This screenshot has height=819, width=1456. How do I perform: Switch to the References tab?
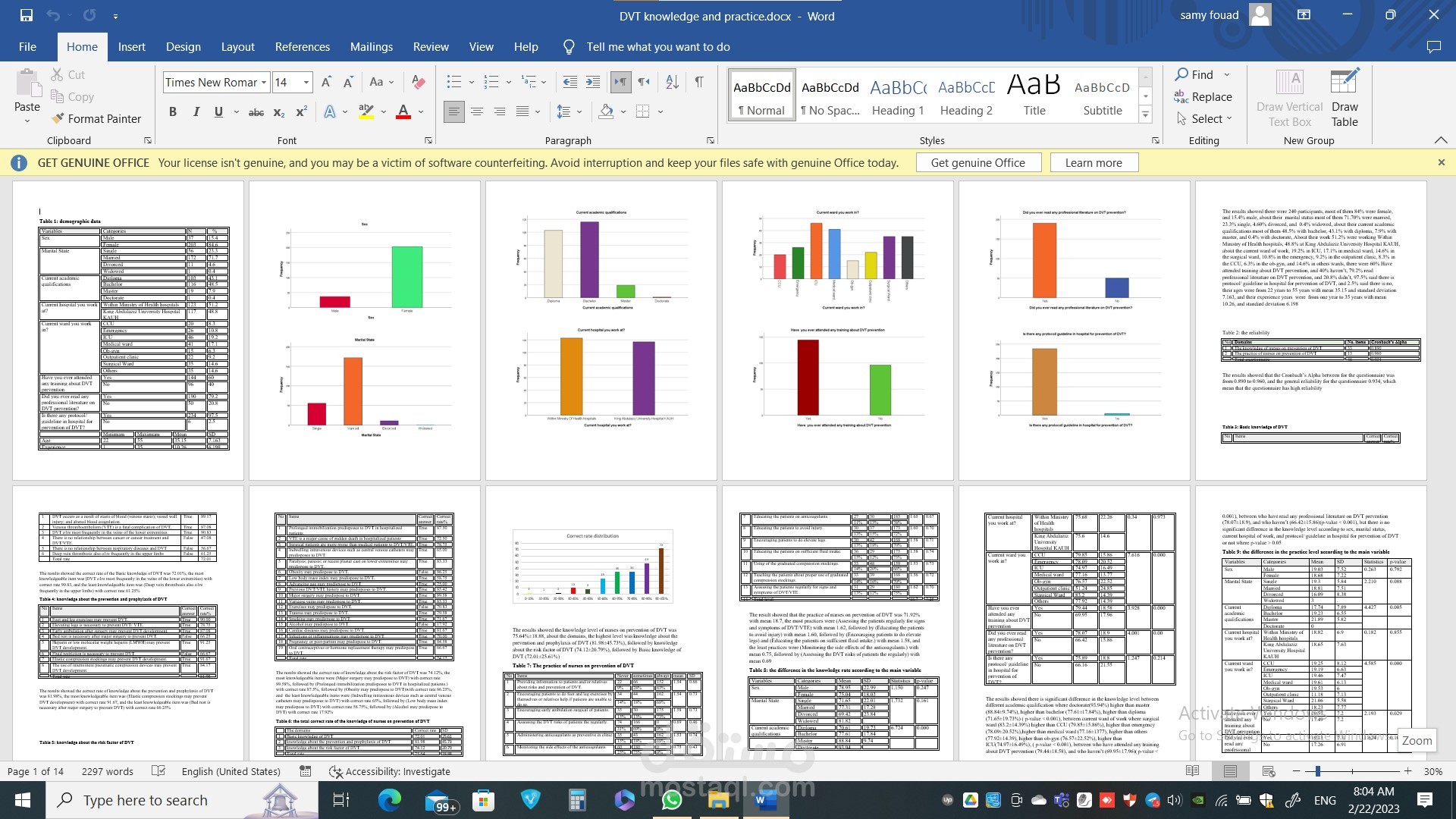[x=303, y=47]
